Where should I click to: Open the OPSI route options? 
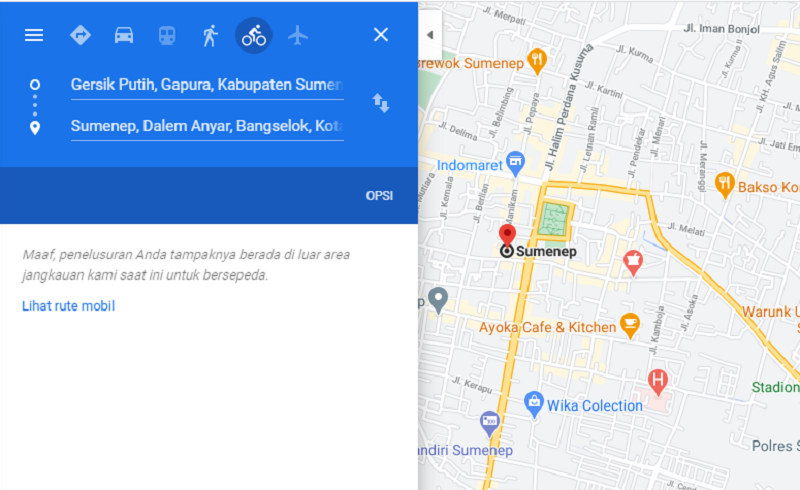tap(379, 195)
